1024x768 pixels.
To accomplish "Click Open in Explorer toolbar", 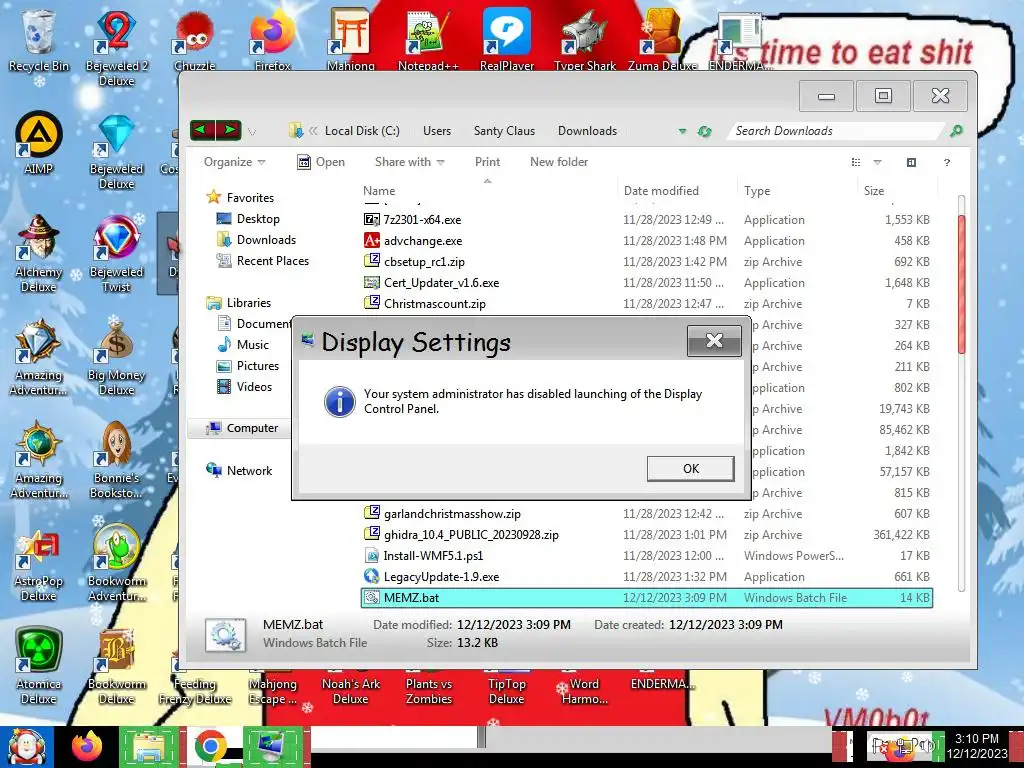I will point(321,162).
